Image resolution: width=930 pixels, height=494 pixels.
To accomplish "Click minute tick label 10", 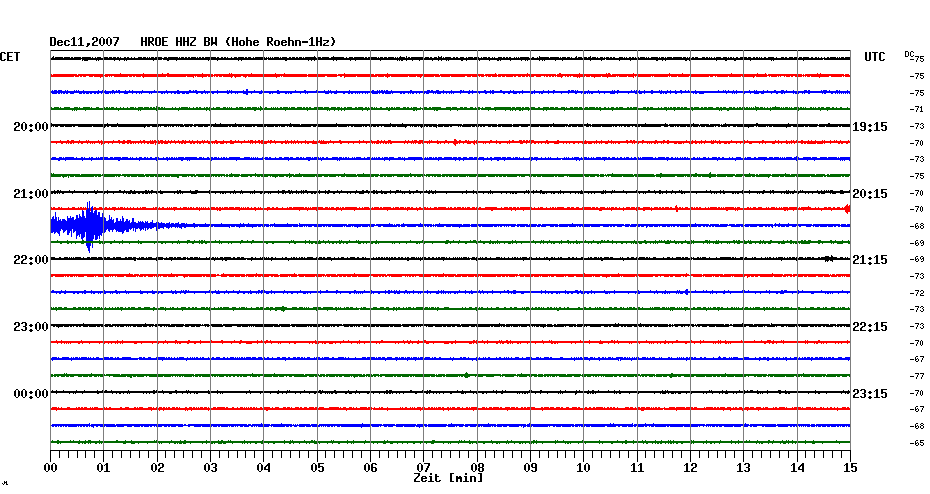I will tap(584, 468).
